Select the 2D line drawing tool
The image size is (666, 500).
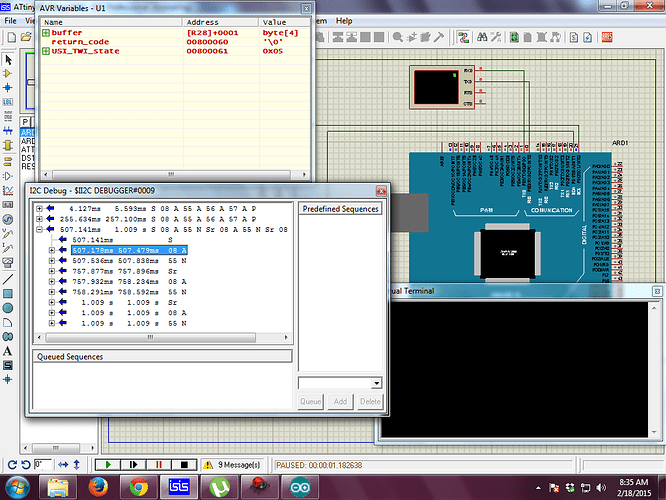click(8, 279)
